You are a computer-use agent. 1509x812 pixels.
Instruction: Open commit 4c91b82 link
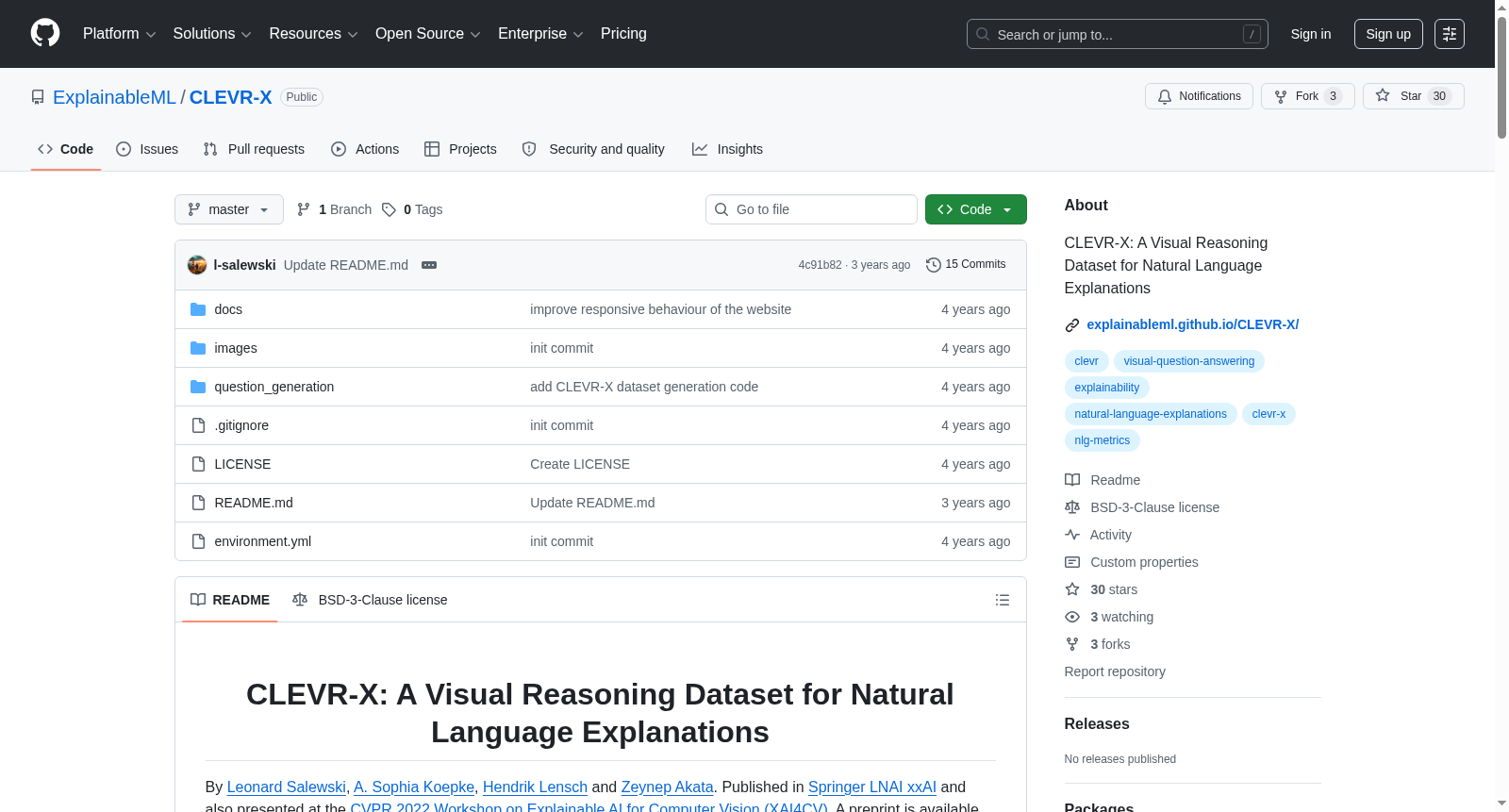coord(820,265)
